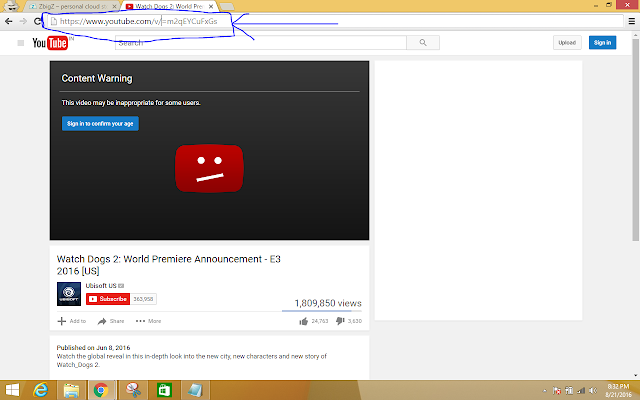Launch Internet Explorer from the taskbar

click(40, 390)
